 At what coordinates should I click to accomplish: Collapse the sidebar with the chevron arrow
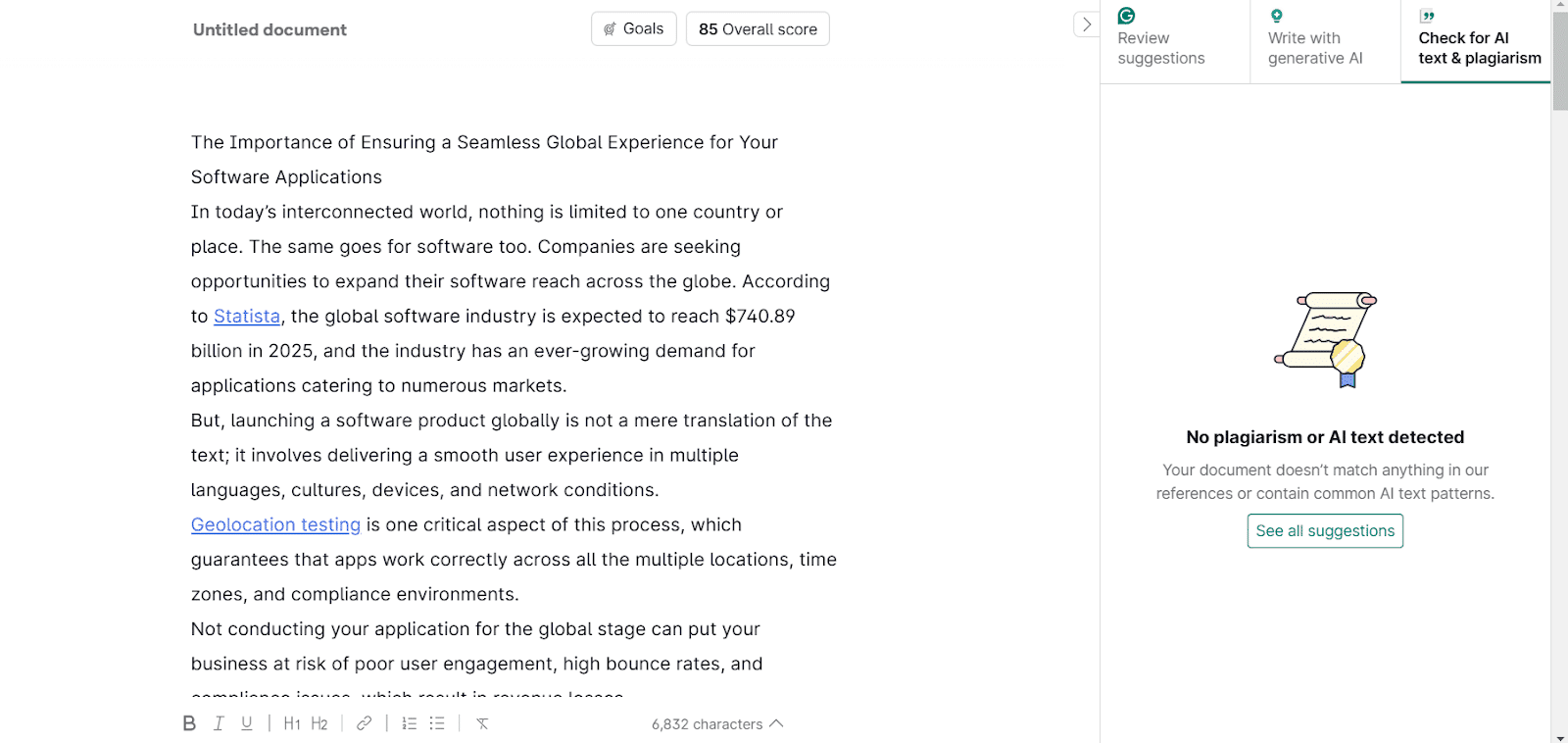[x=1086, y=25]
